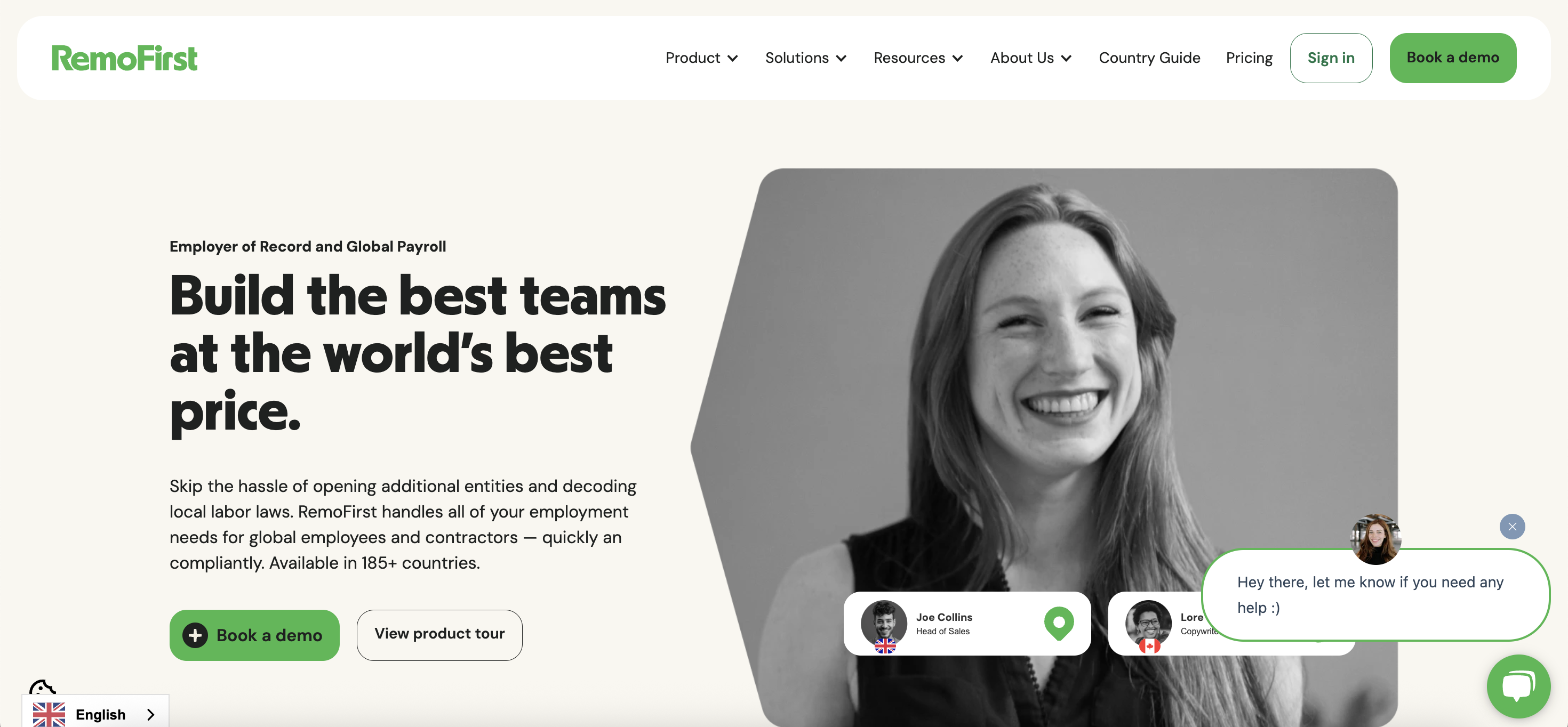Viewport: 1568px width, 727px height.
Task: Click the cookie preferences icon
Action: click(42, 688)
